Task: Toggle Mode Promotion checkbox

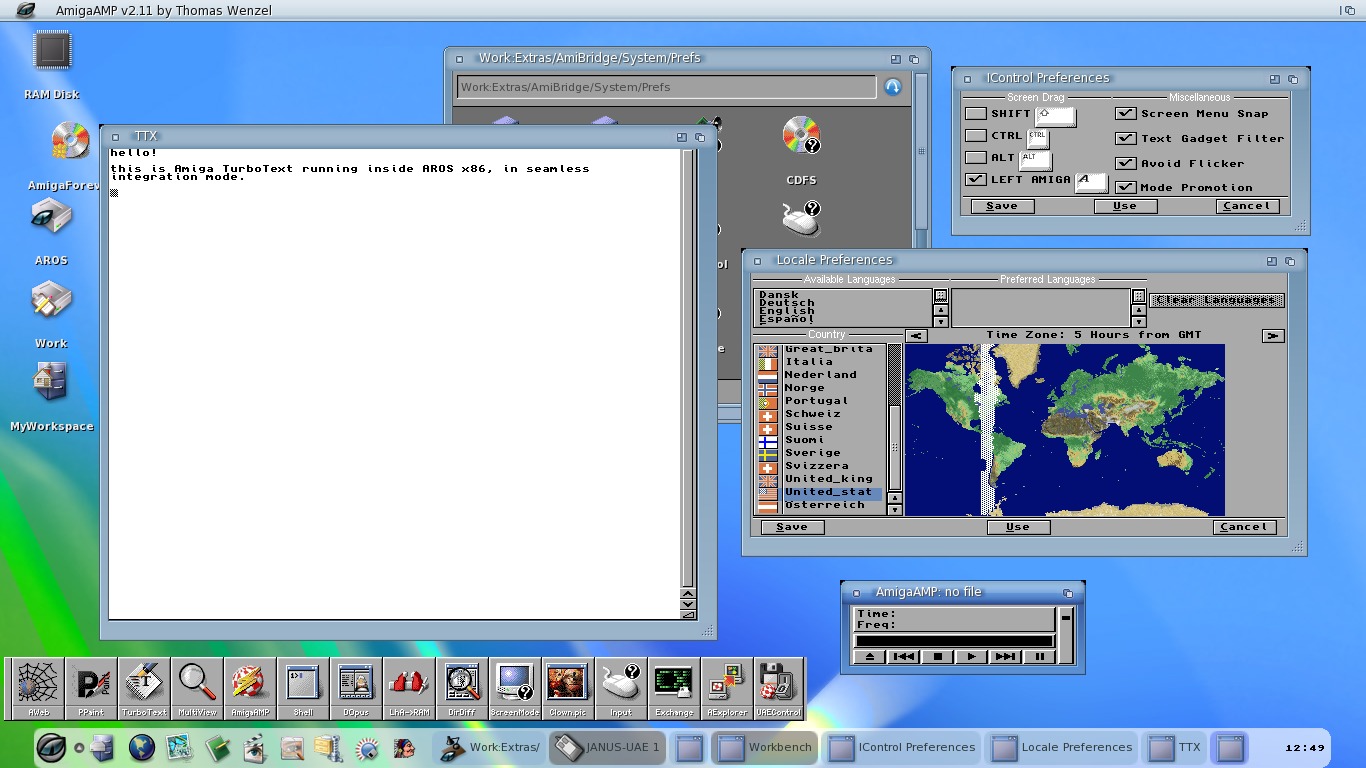Action: point(1126,187)
